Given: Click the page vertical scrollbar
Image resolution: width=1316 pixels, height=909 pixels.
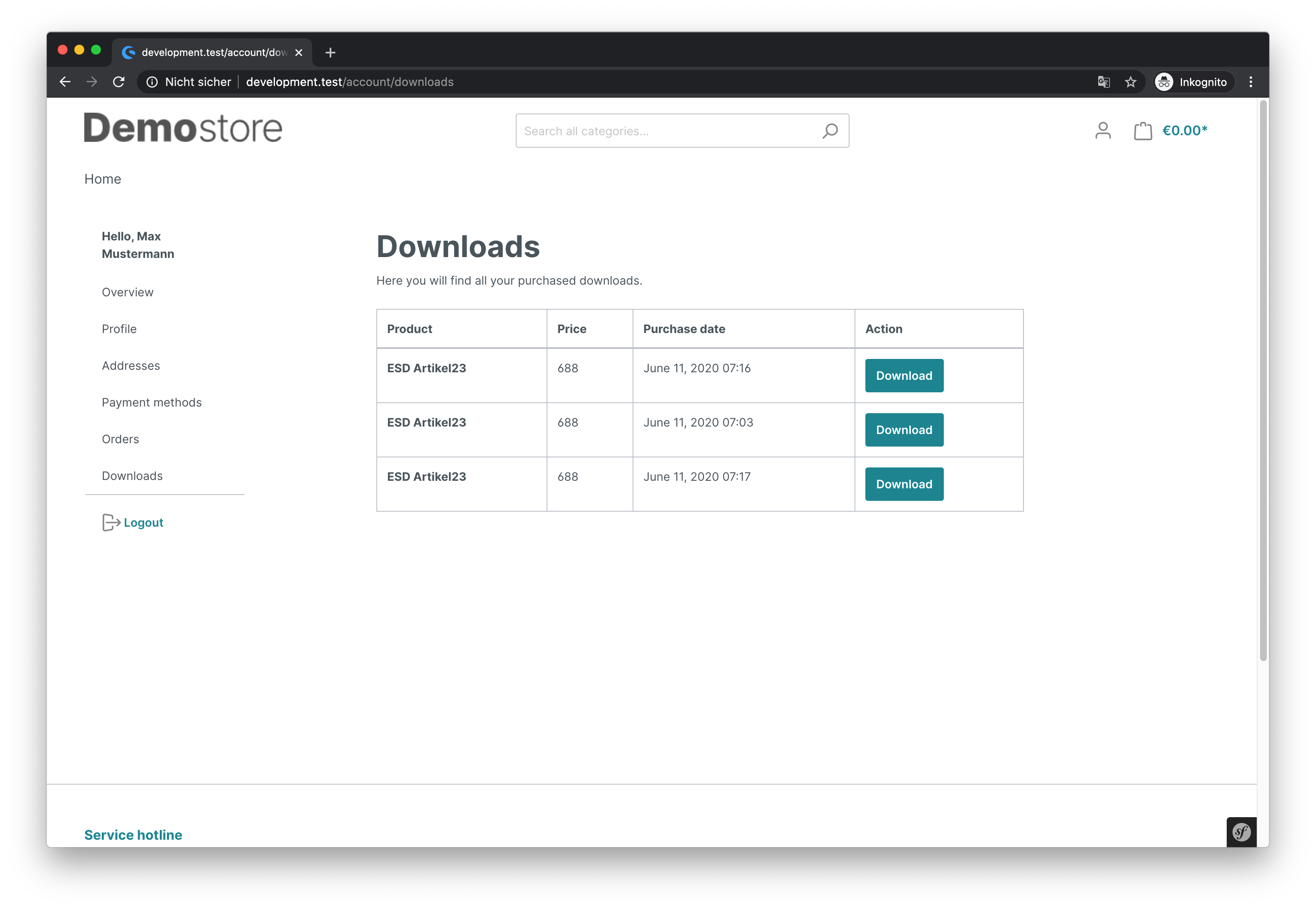Looking at the screenshot, I should coord(1263,381).
